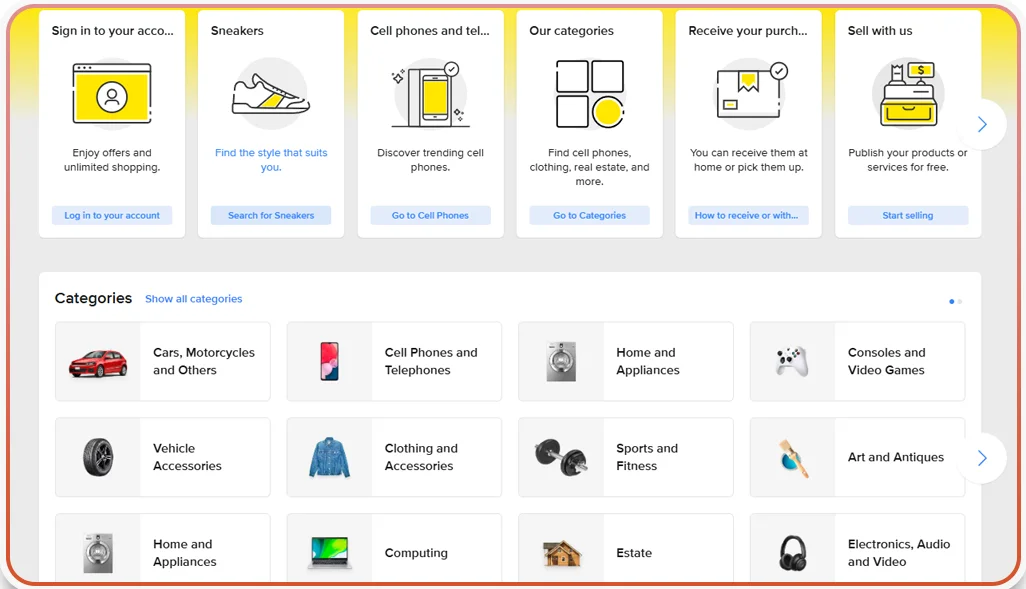
Task: Open next Categories page via right chevron
Action: coord(982,458)
